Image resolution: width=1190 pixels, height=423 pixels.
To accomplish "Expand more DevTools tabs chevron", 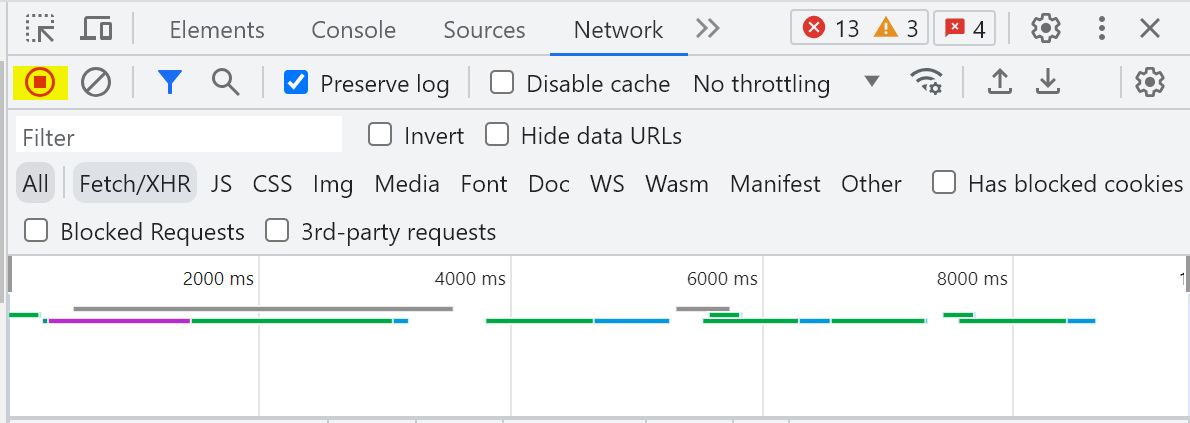I will pos(707,29).
